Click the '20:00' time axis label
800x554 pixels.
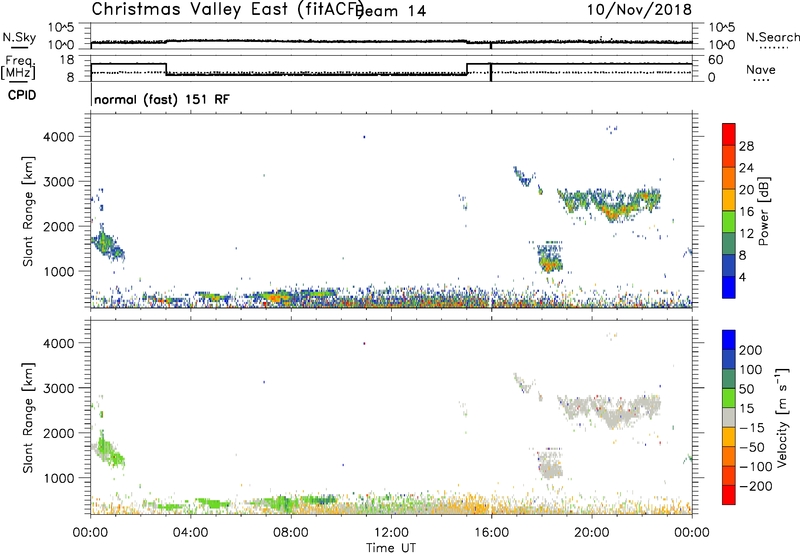pyautogui.click(x=592, y=533)
